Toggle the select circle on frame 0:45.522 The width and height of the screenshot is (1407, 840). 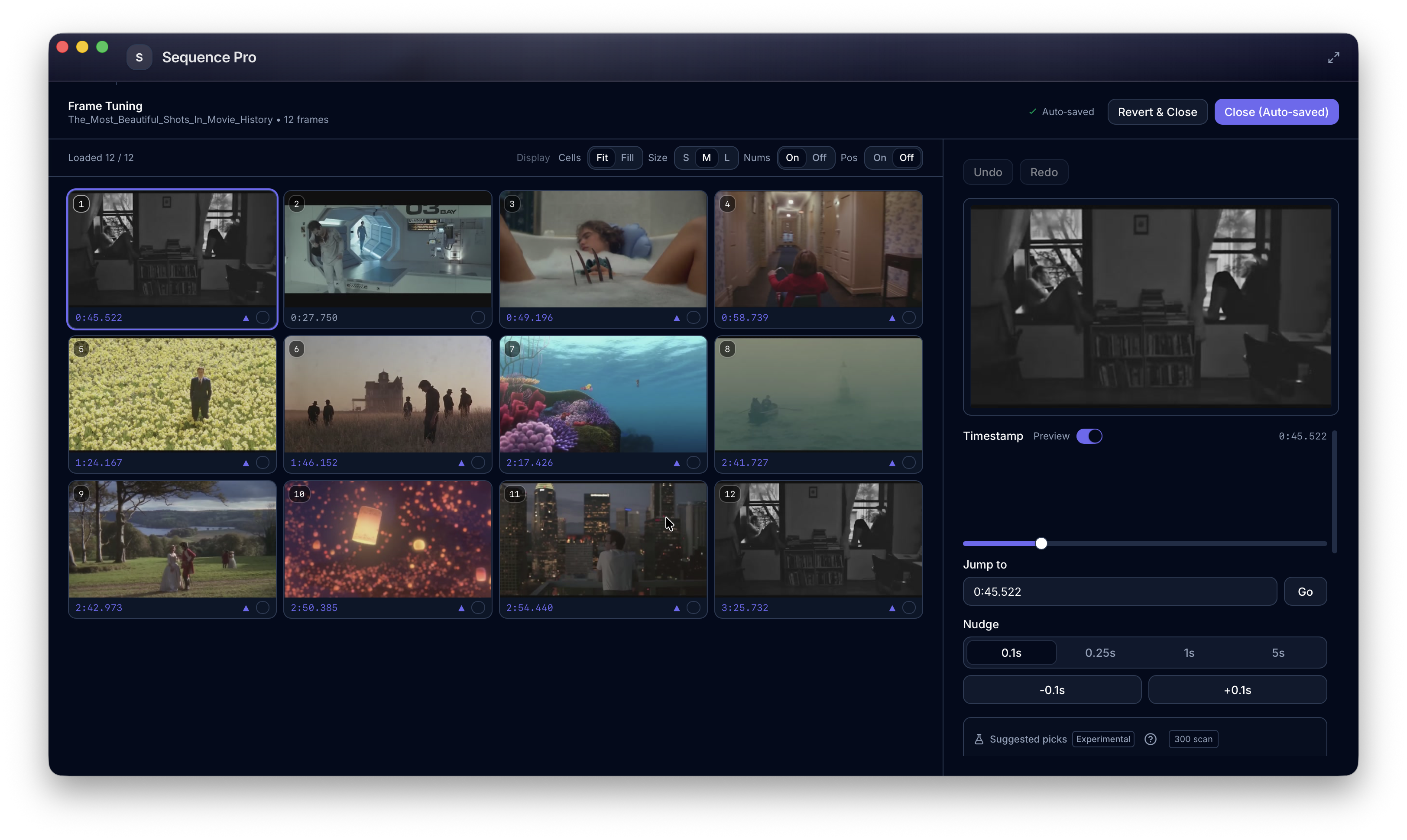coord(263,317)
